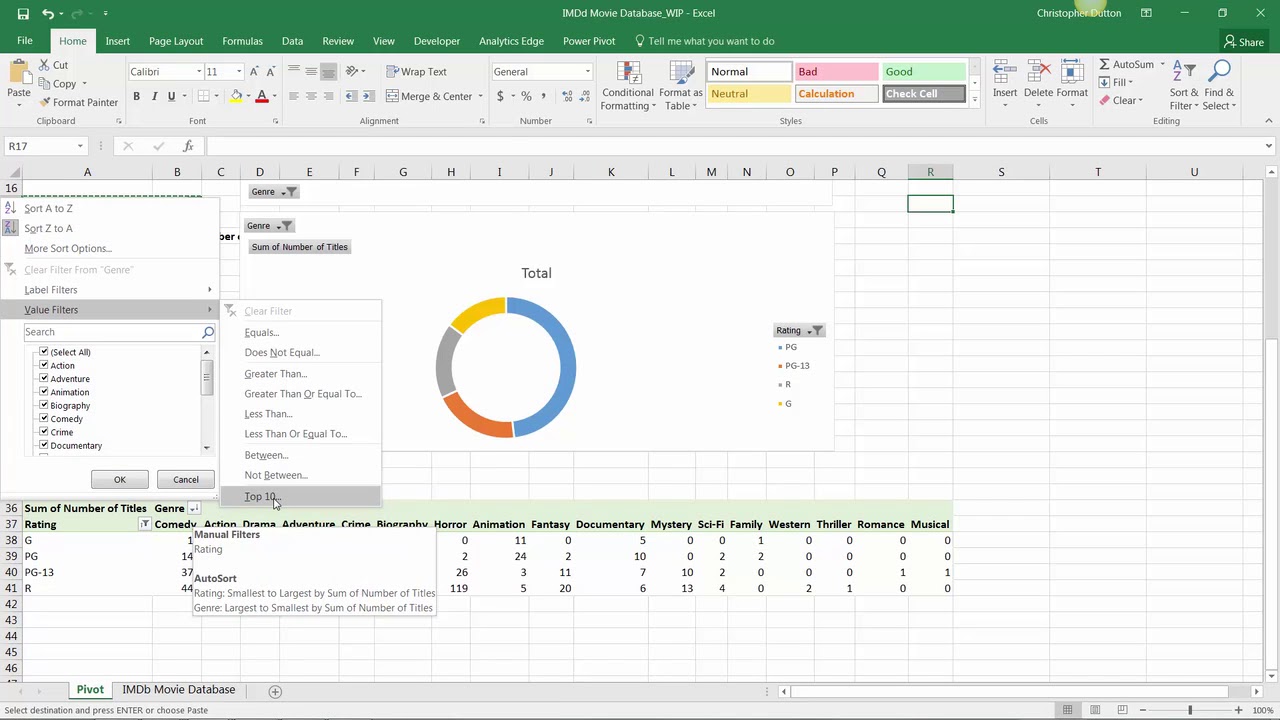Open the Find & Select tool
Screen dimensions: 1280x720
1219,86
